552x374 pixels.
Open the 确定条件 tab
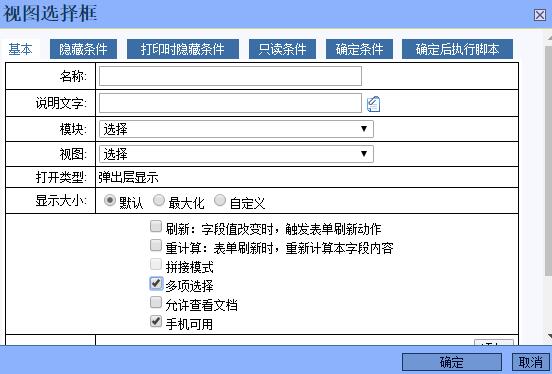pyautogui.click(x=359, y=49)
